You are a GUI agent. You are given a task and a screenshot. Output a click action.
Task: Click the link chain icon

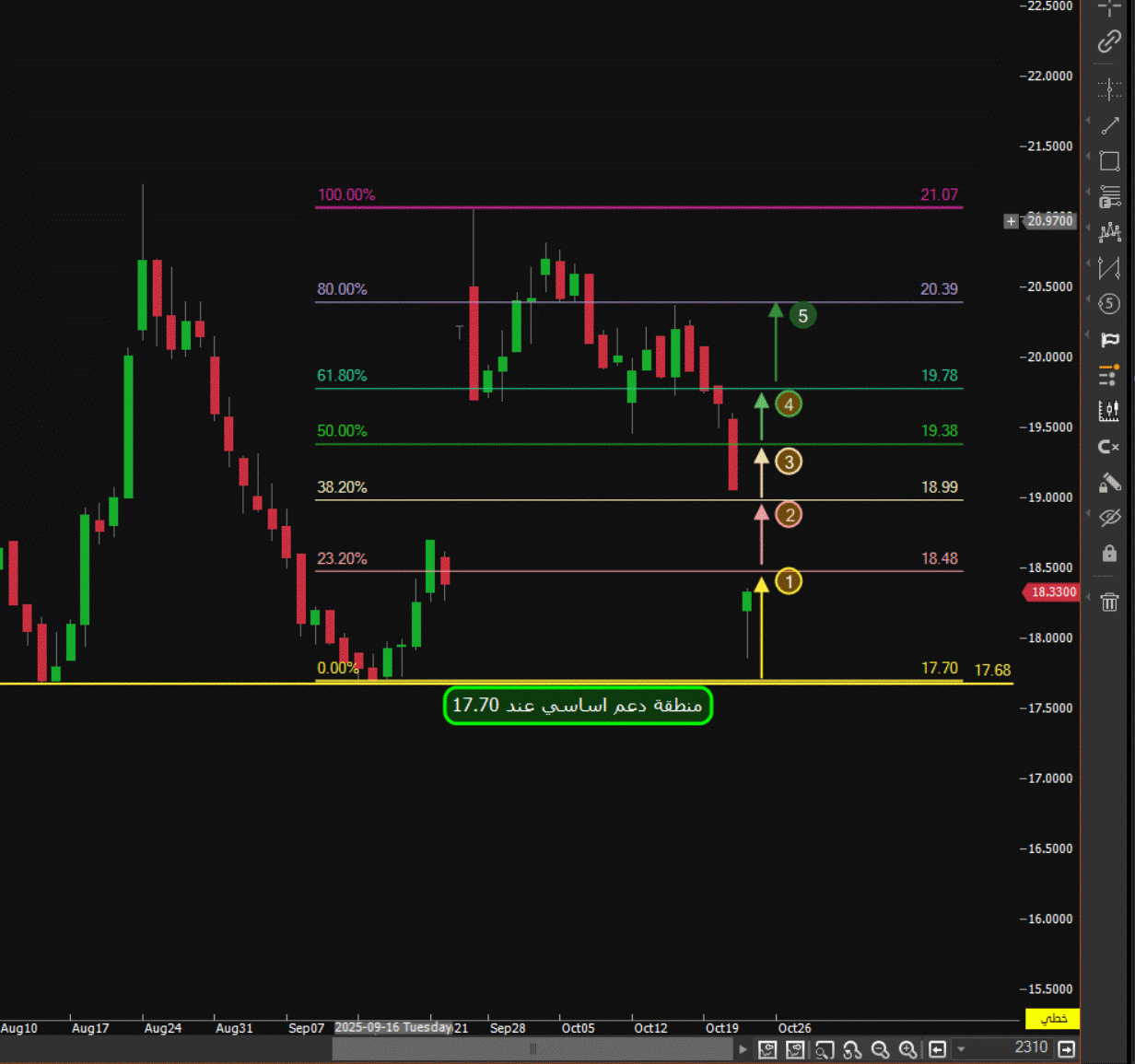[1109, 42]
